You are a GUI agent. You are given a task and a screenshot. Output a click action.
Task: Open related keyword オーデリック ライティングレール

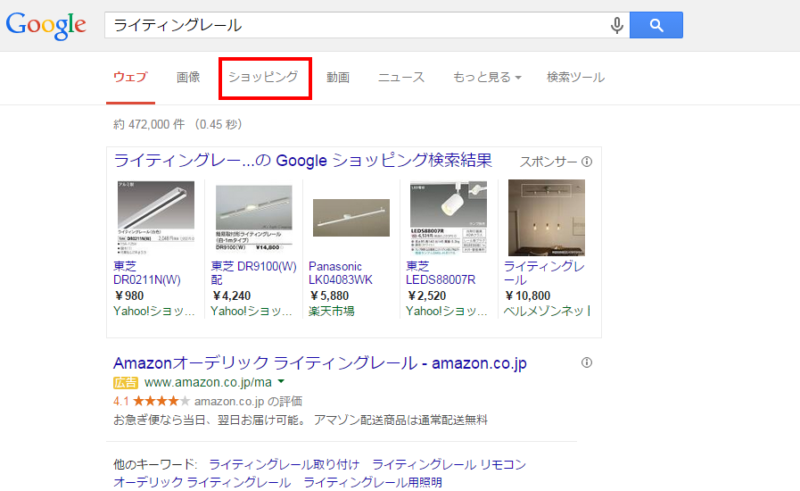[x=202, y=482]
